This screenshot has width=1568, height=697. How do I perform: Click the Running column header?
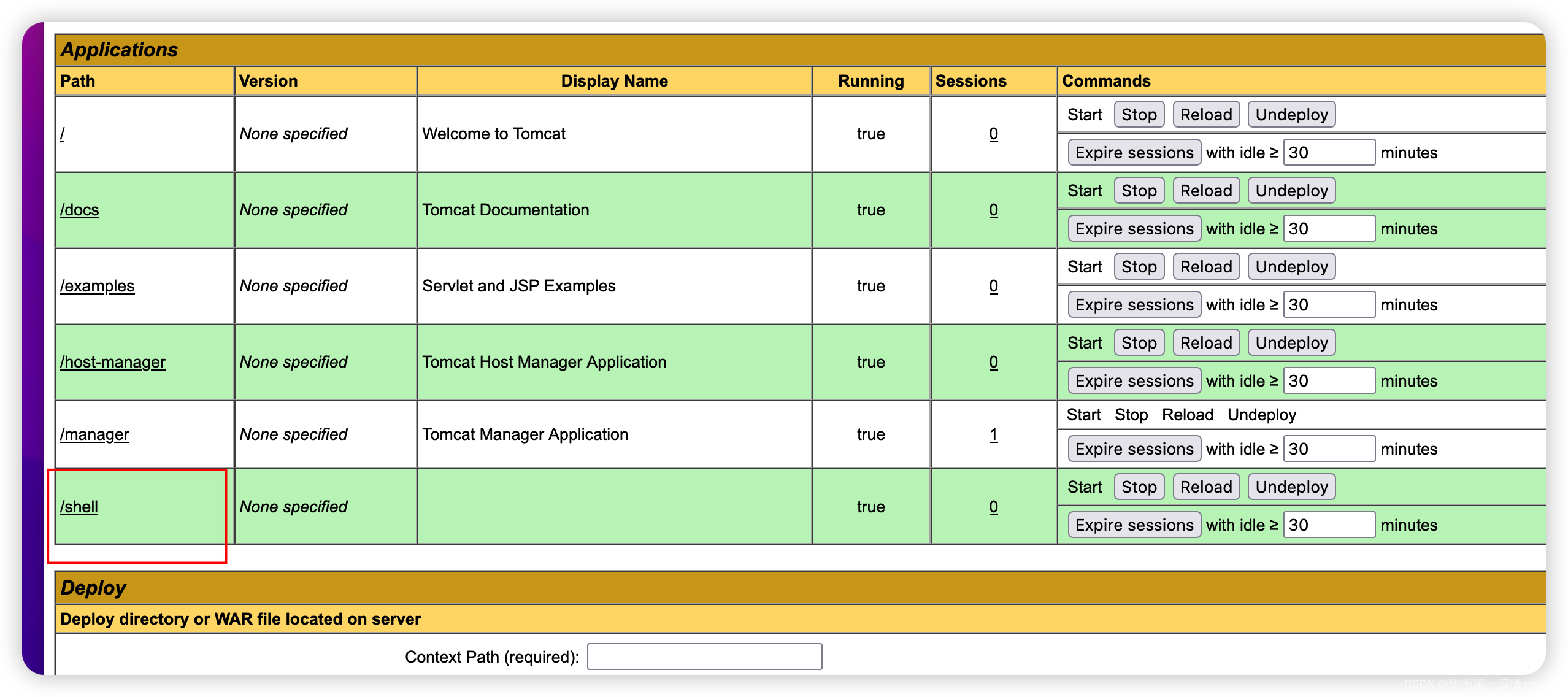tap(870, 81)
